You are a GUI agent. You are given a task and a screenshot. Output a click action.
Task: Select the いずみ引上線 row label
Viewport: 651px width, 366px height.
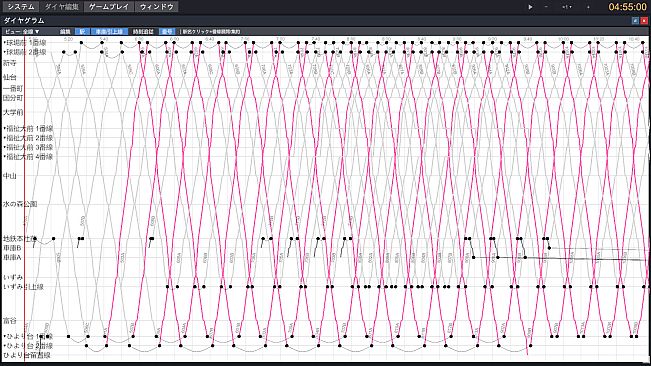pos(23,287)
